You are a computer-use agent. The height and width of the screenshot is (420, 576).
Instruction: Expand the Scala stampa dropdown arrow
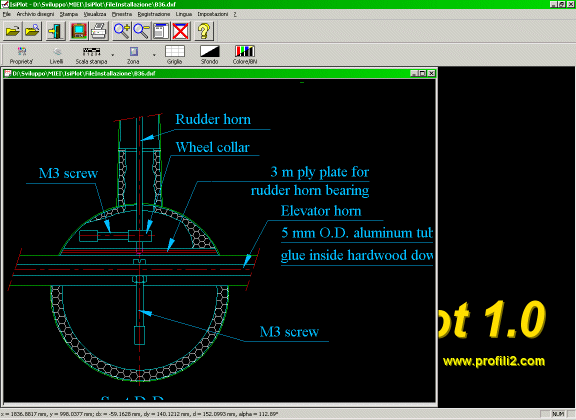point(112,55)
